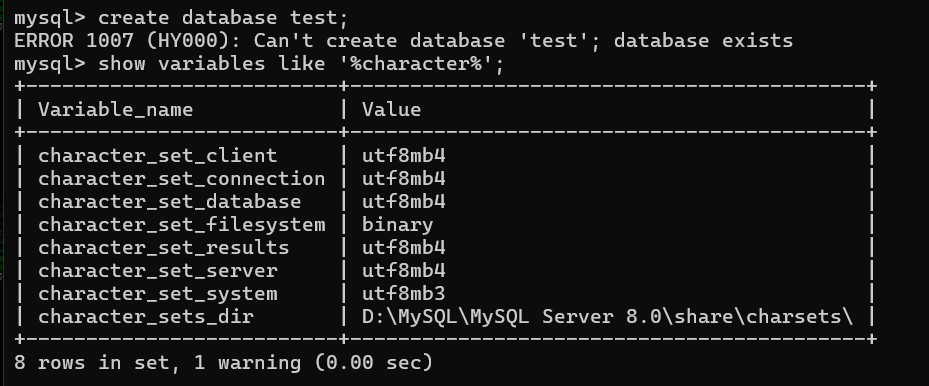Click the Variable_name column header

[116, 110]
